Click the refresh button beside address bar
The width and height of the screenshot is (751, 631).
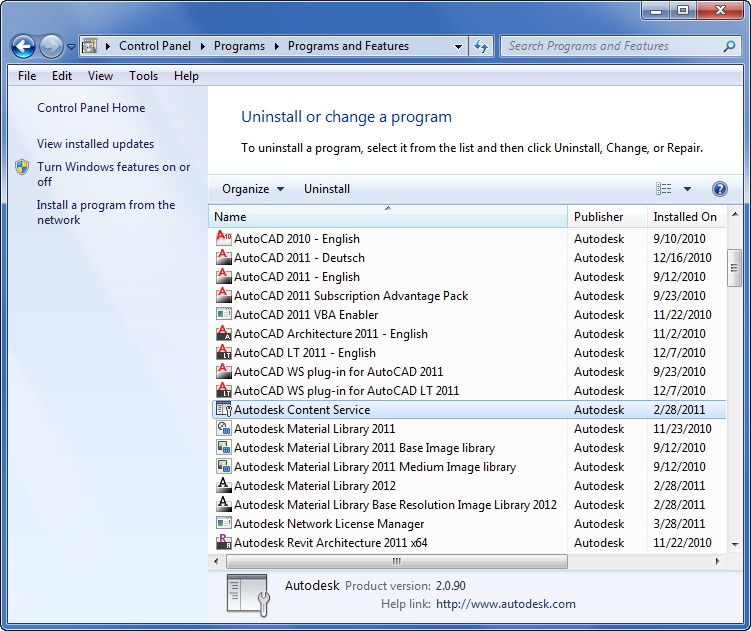(481, 46)
